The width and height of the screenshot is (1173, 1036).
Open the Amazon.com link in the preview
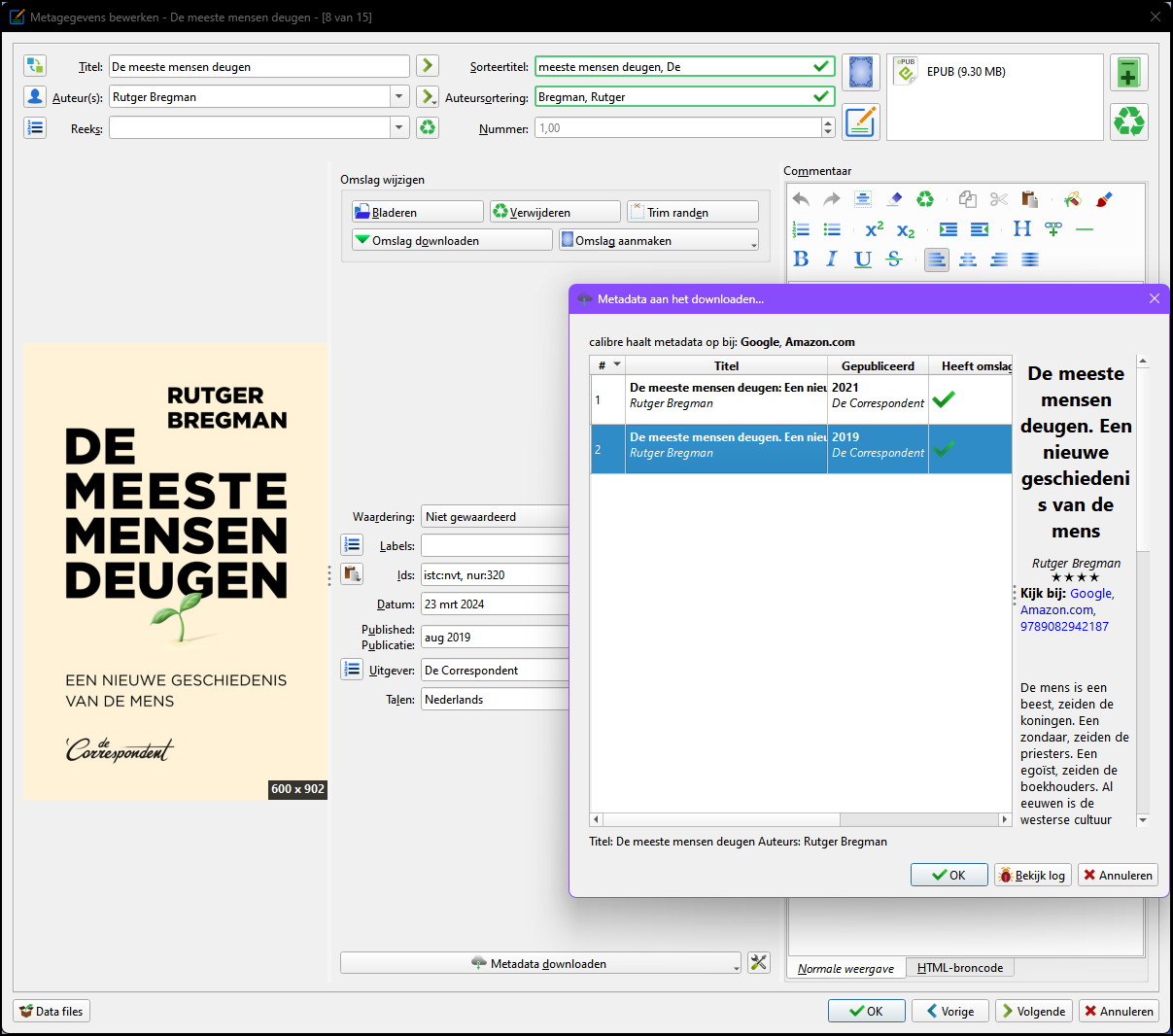click(x=1057, y=609)
